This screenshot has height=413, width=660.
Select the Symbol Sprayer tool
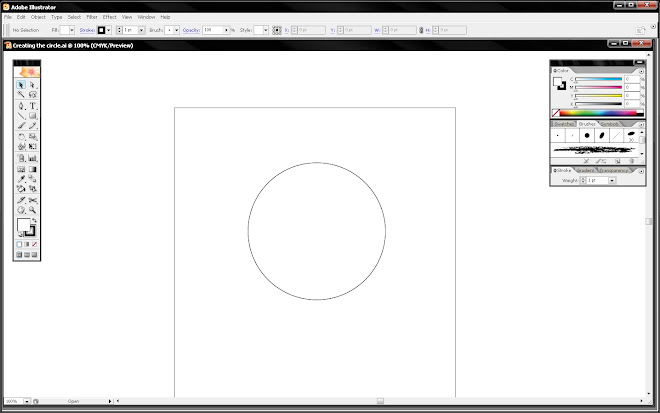point(21,158)
